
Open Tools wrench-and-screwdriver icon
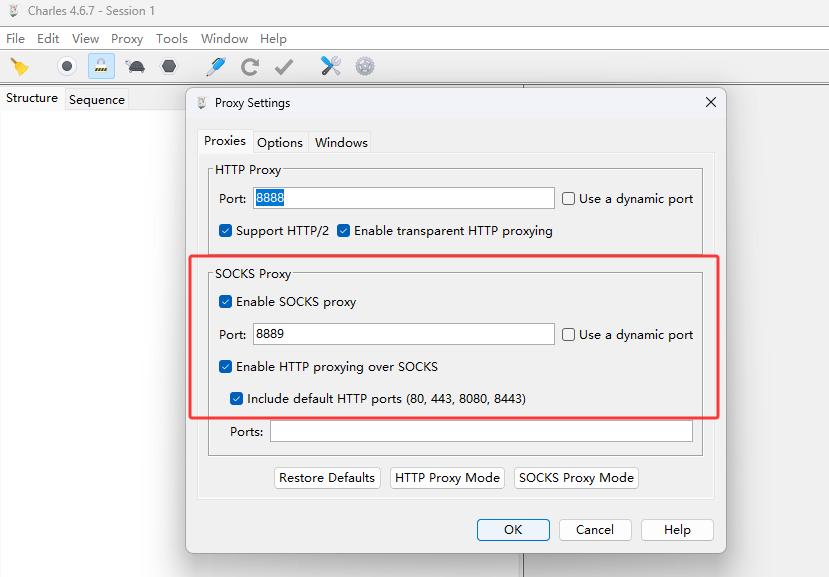click(330, 66)
